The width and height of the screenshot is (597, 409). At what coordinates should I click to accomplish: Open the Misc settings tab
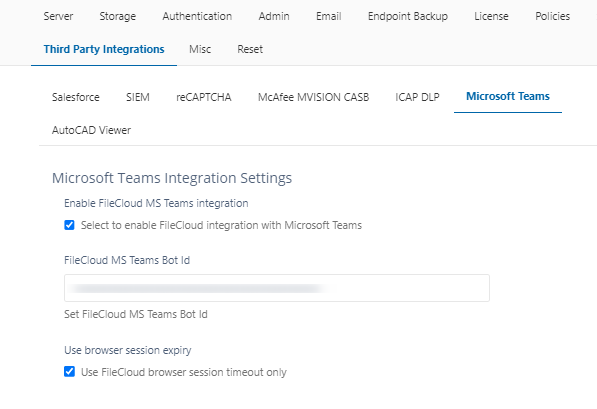pyautogui.click(x=200, y=49)
